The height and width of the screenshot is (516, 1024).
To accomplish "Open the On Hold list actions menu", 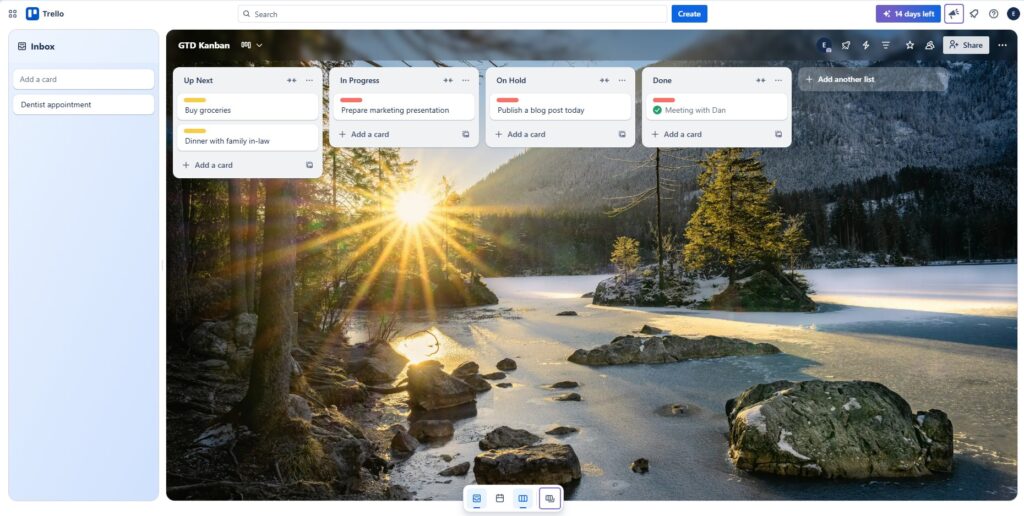I will 622,80.
